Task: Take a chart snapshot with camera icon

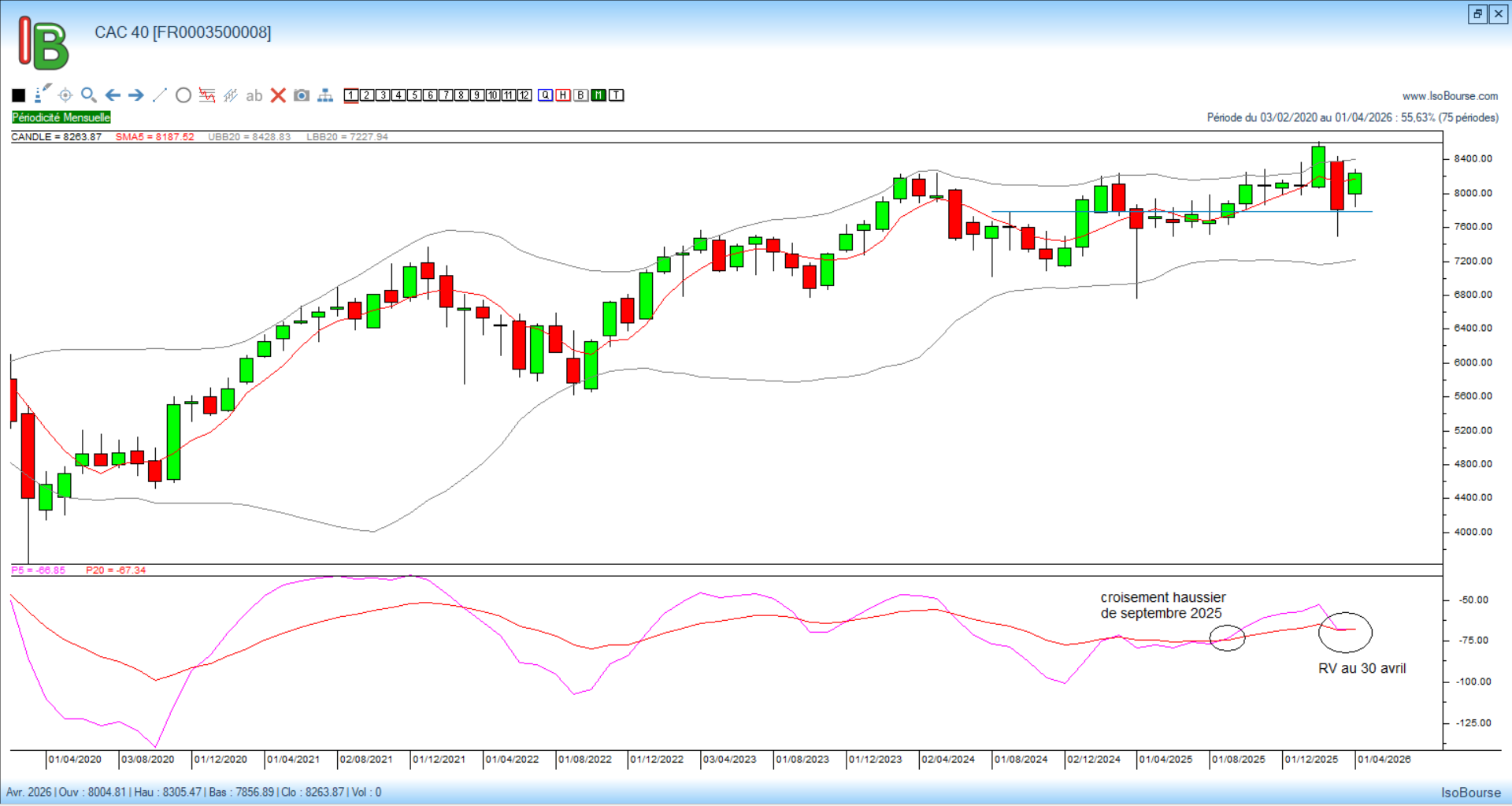Action: click(x=302, y=95)
